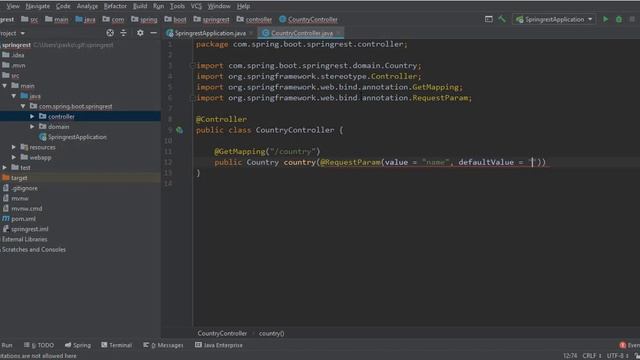640x360 pixels.
Task: Open the Spring tool window
Action: coord(78,345)
